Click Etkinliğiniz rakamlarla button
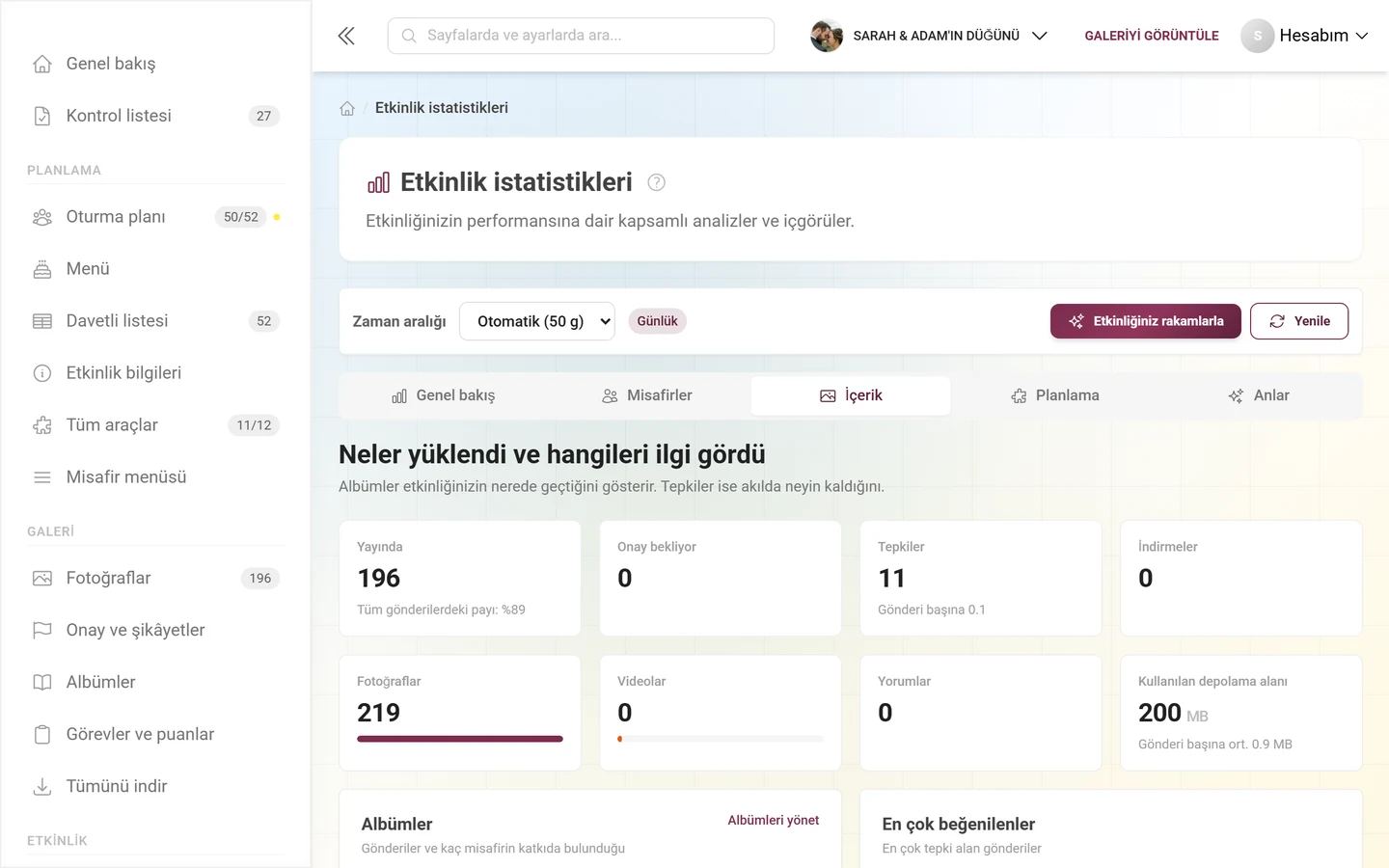Screen dimensions: 1389x868 [1146, 321]
